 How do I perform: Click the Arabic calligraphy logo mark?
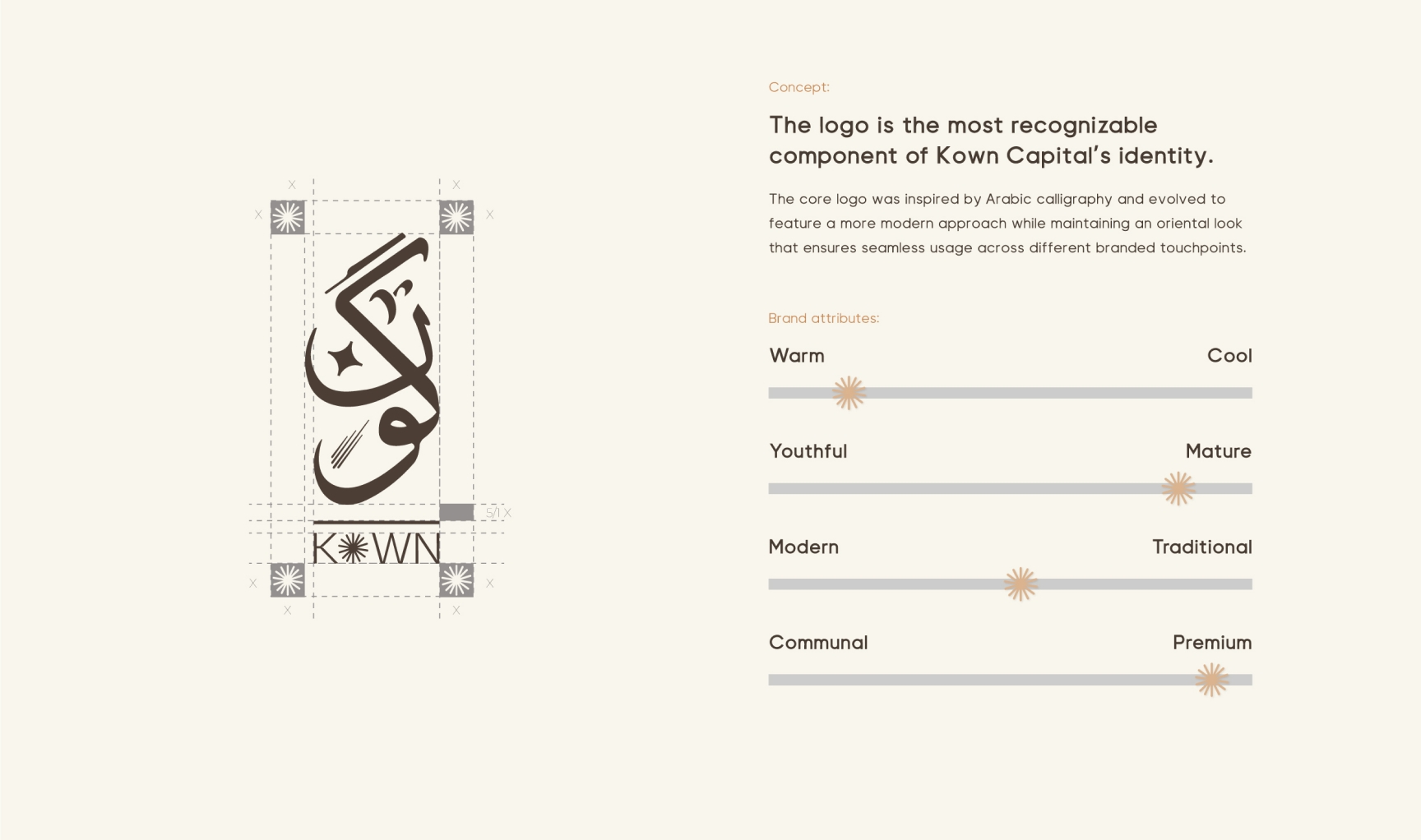click(x=373, y=368)
